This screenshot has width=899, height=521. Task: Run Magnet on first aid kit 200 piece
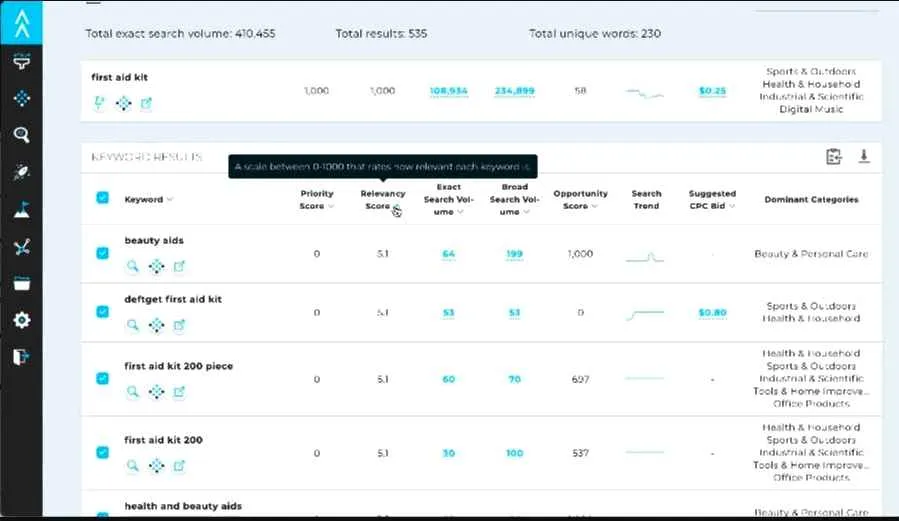click(x=156, y=391)
